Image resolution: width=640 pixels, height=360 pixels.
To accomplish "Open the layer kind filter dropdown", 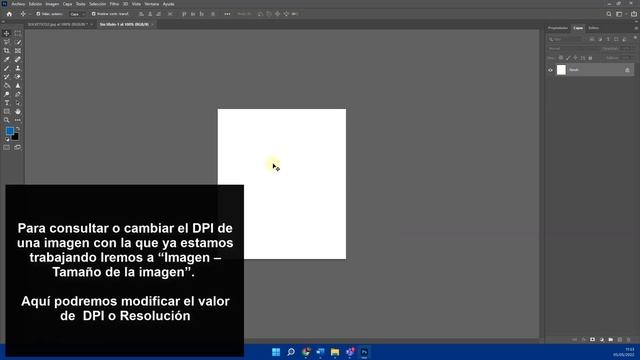I will [x=566, y=39].
